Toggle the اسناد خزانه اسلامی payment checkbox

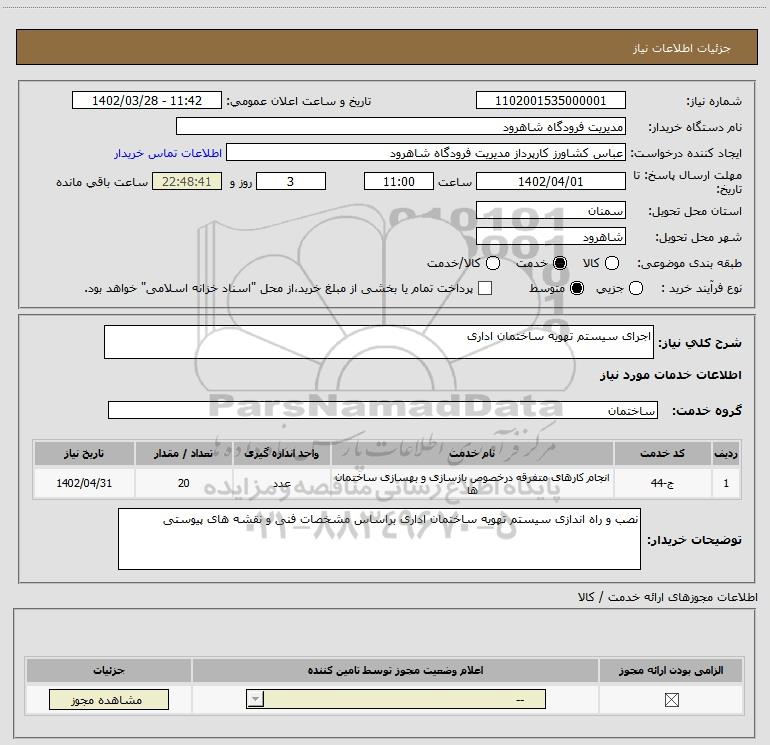click(485, 288)
